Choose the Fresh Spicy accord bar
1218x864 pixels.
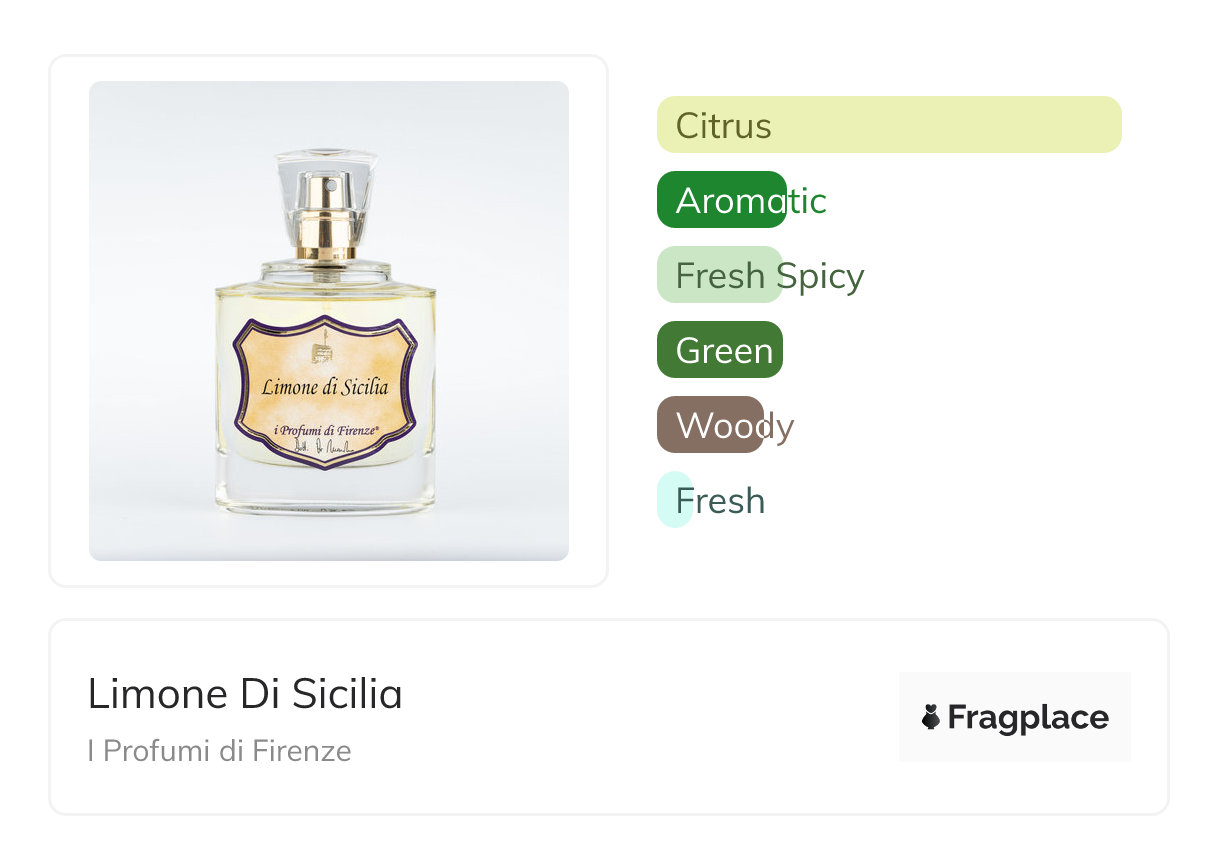click(x=719, y=275)
